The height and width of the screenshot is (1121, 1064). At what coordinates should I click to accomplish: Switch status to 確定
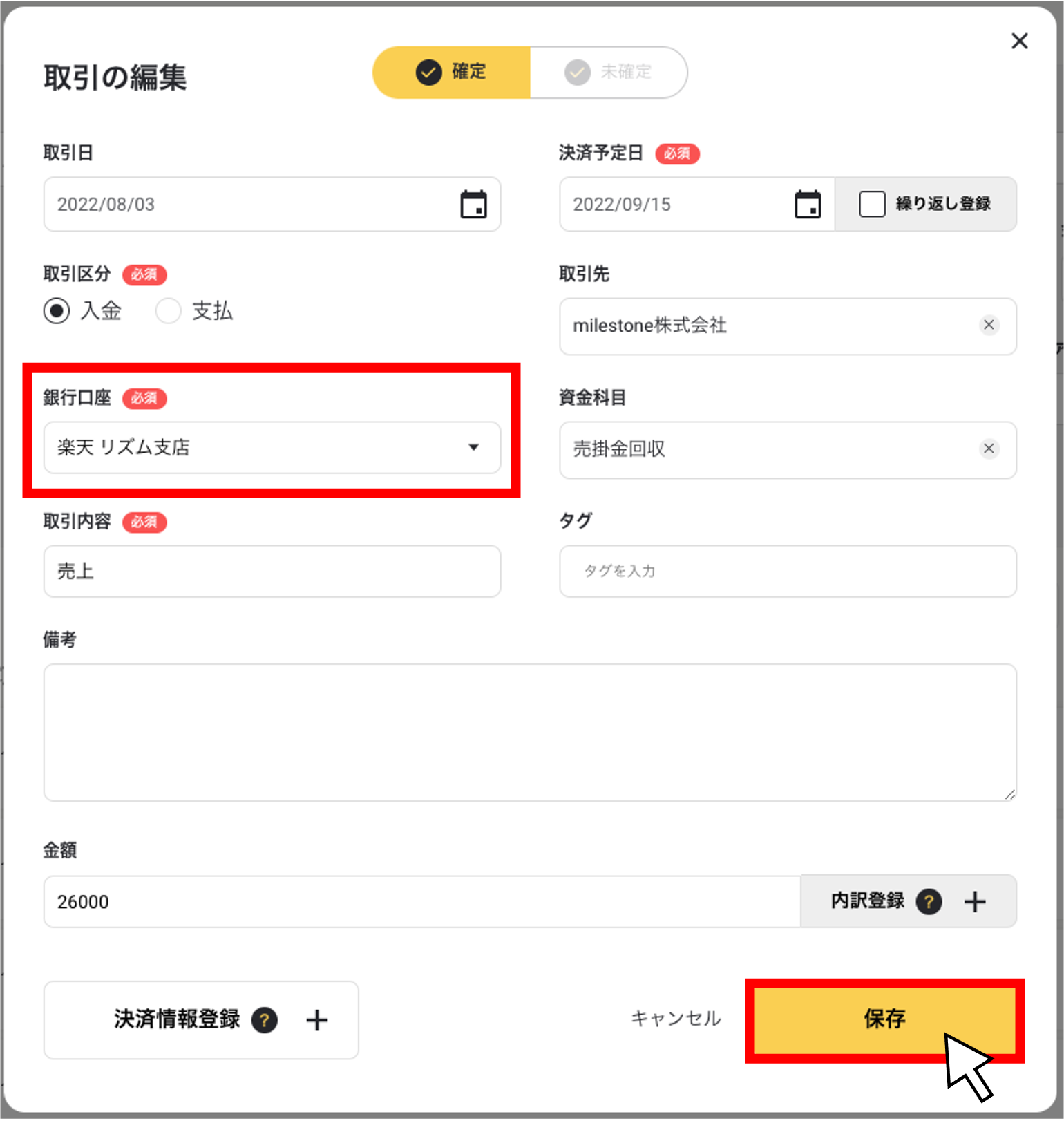[x=452, y=72]
